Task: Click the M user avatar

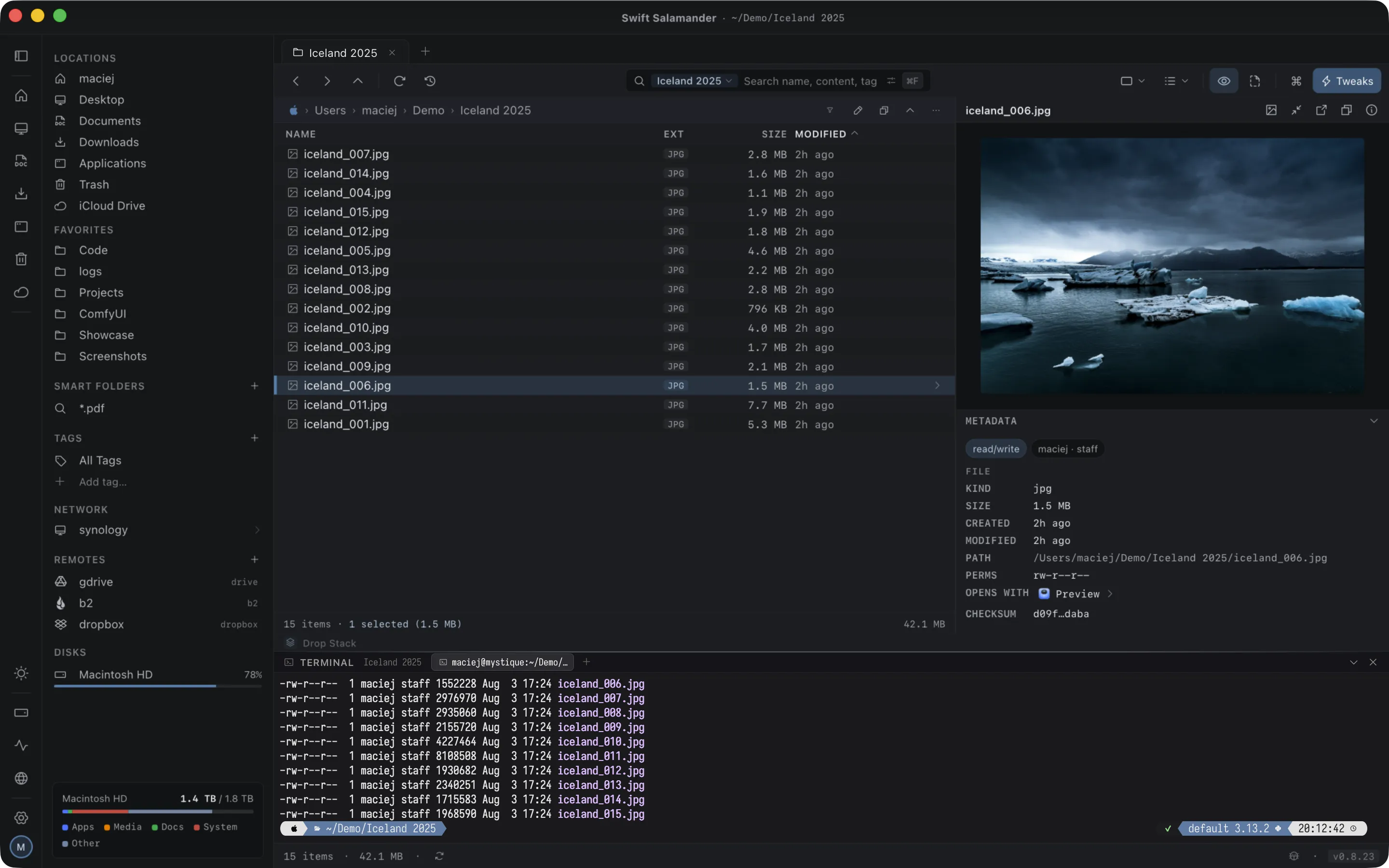Action: 21,847
